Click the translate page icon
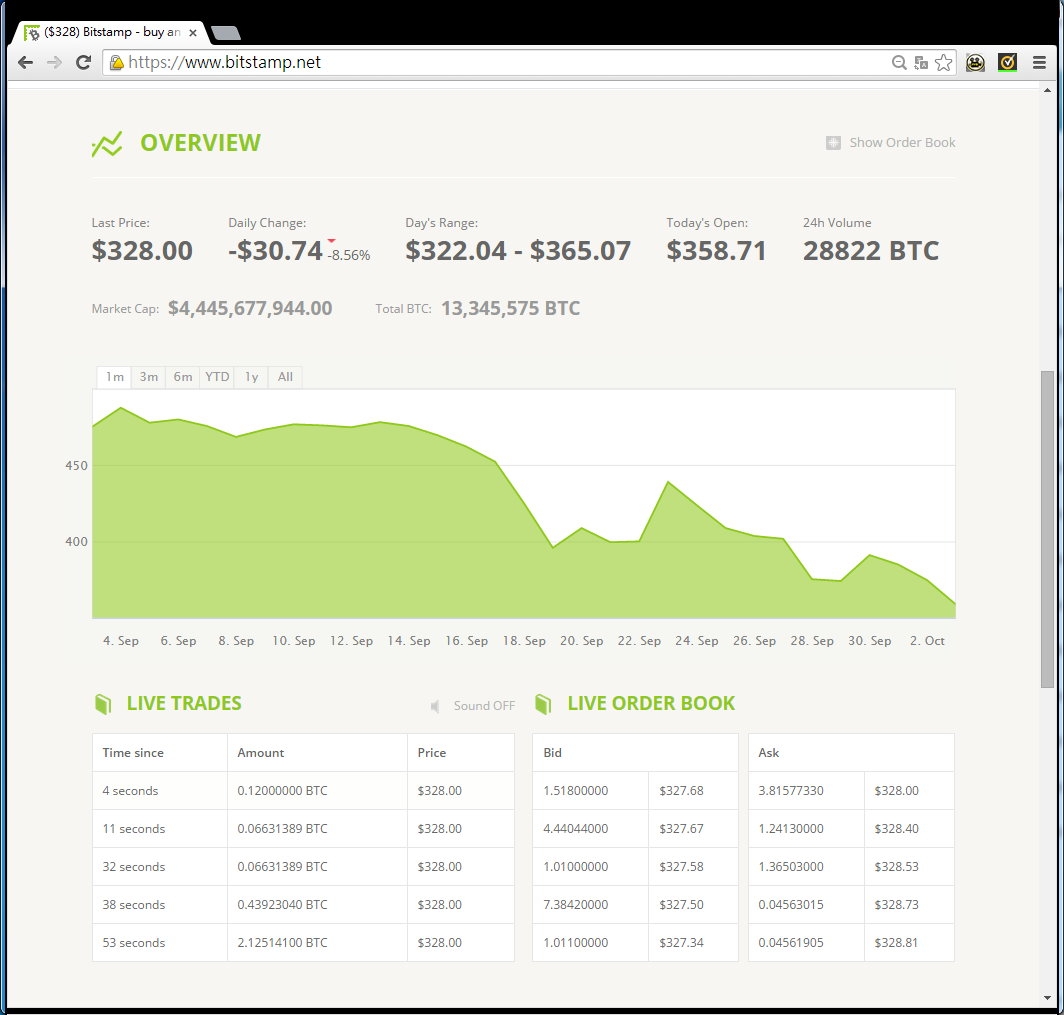Screen dimensions: 1064x1015 [x=921, y=62]
